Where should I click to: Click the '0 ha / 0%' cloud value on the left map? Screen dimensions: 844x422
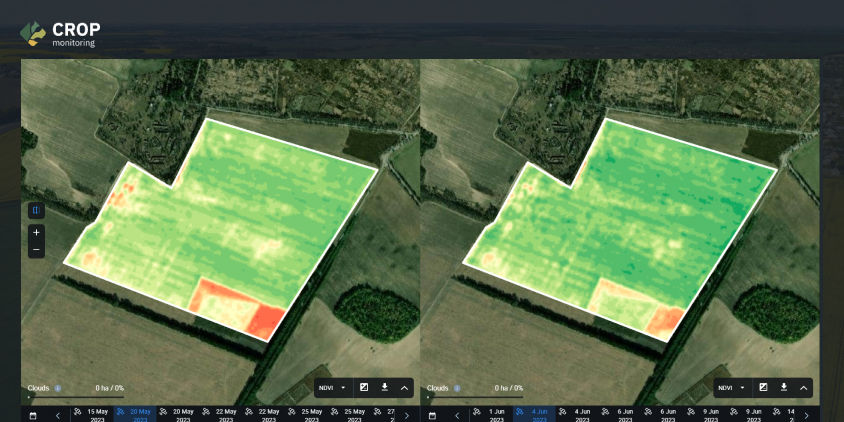pos(110,388)
